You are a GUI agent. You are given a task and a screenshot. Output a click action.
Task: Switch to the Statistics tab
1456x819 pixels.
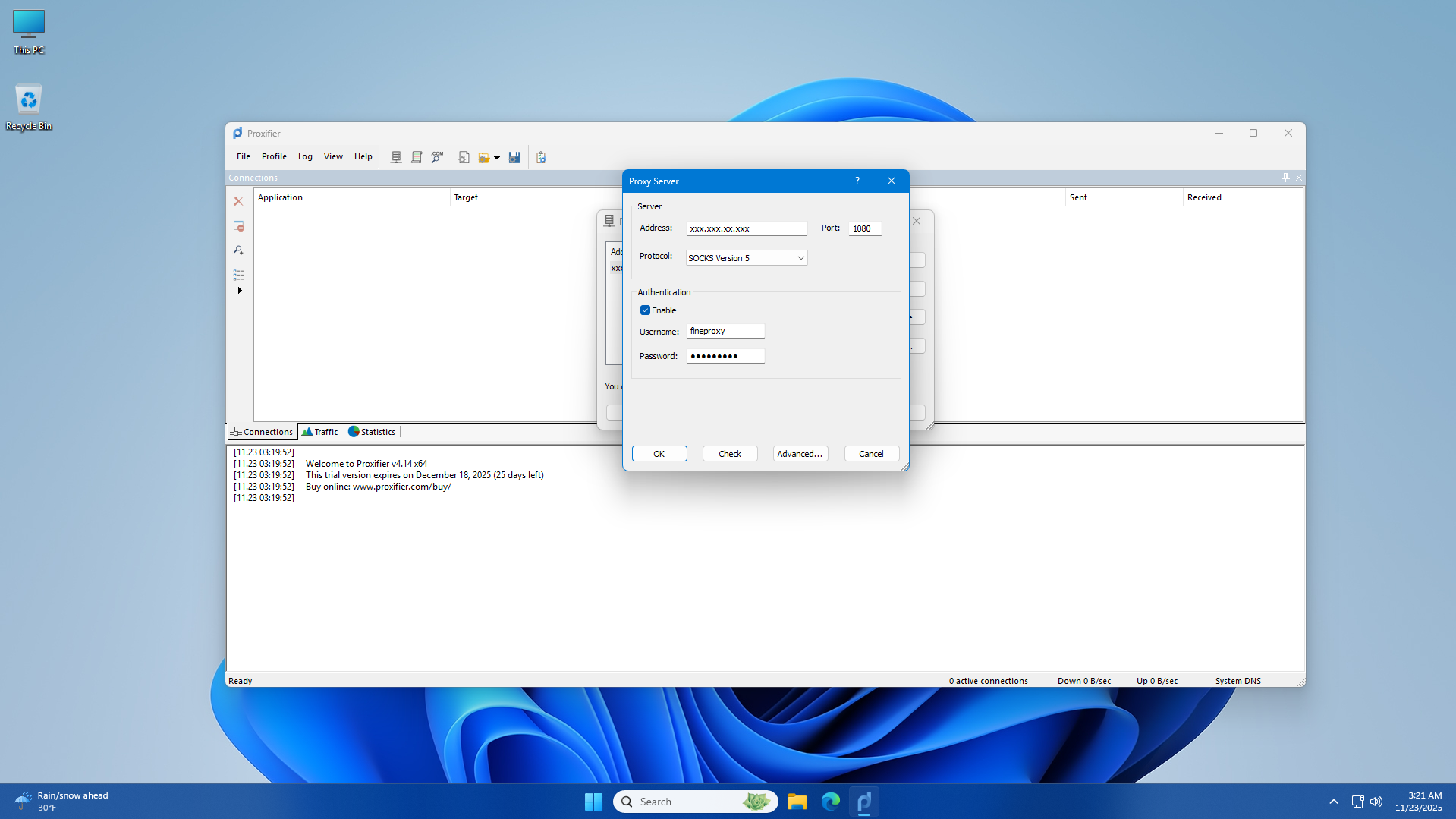point(372,432)
